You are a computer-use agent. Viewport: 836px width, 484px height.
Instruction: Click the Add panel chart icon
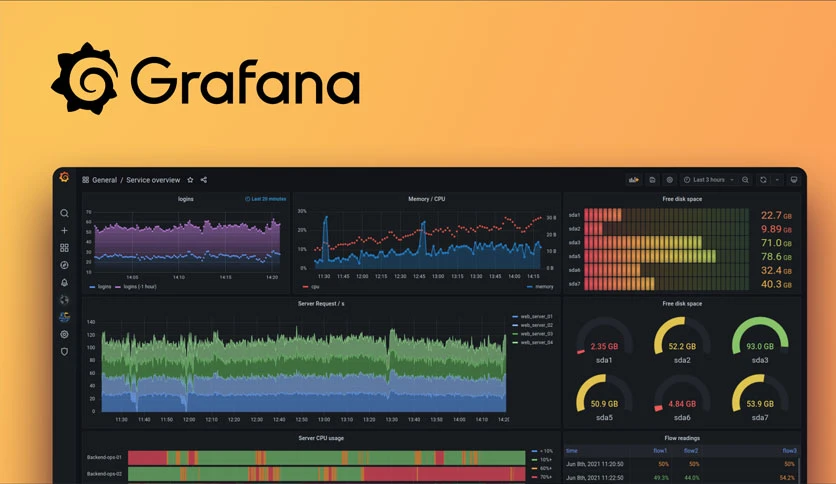(x=633, y=180)
